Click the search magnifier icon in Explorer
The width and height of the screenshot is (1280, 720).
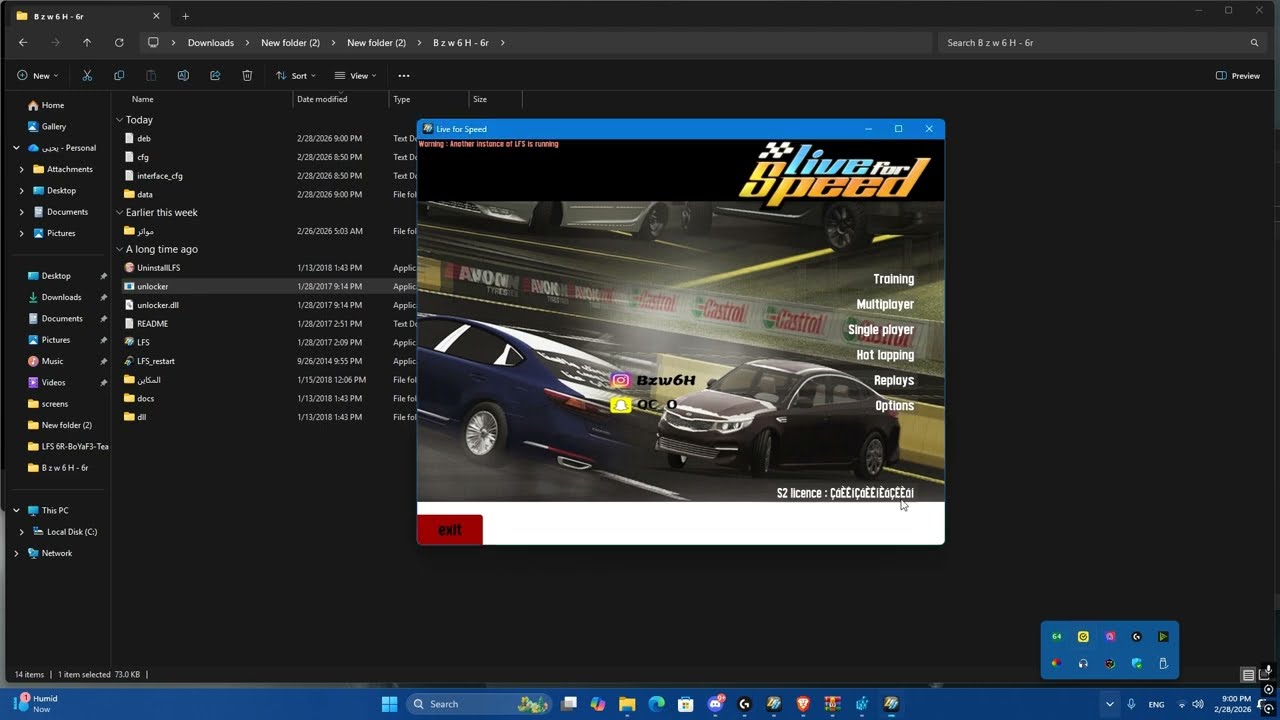pyautogui.click(x=1254, y=43)
